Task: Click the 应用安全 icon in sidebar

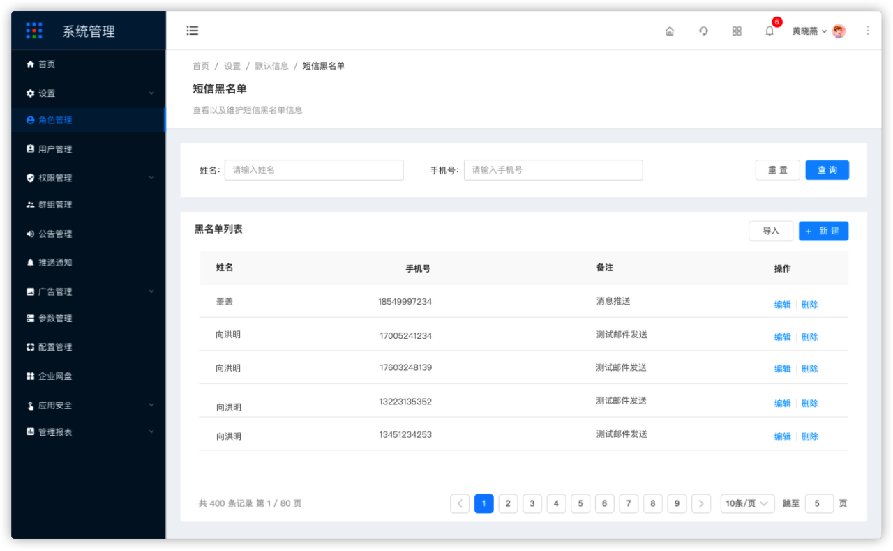Action: tap(30, 406)
